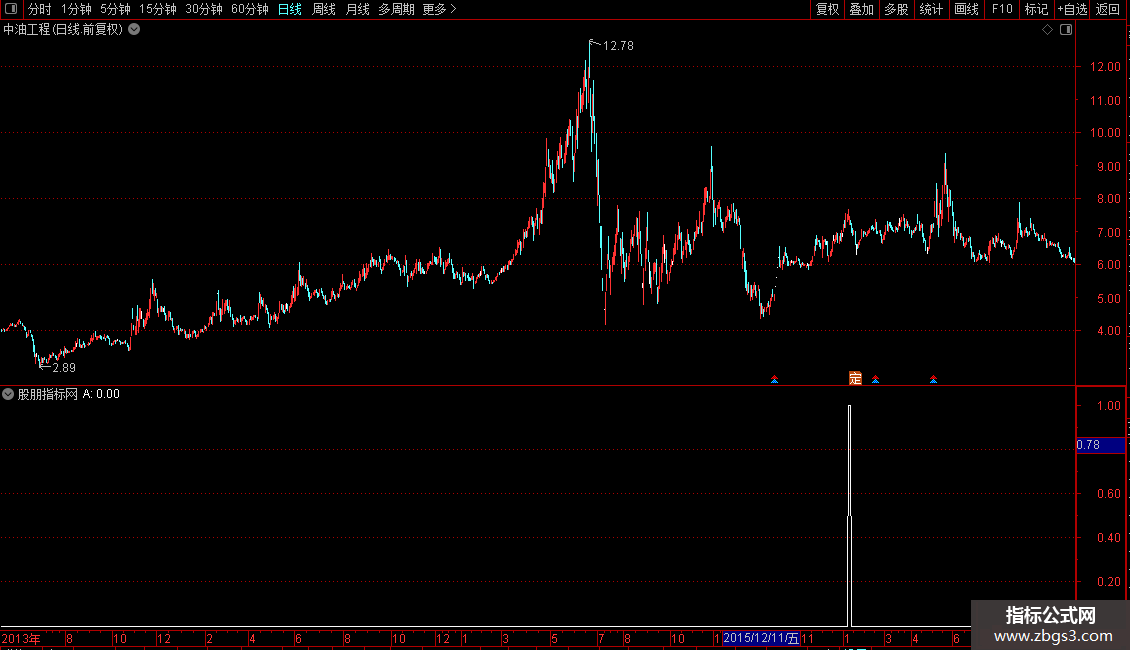The image size is (1130, 650).
Task: Add stock via +自选 button
Action: [x=1072, y=9]
